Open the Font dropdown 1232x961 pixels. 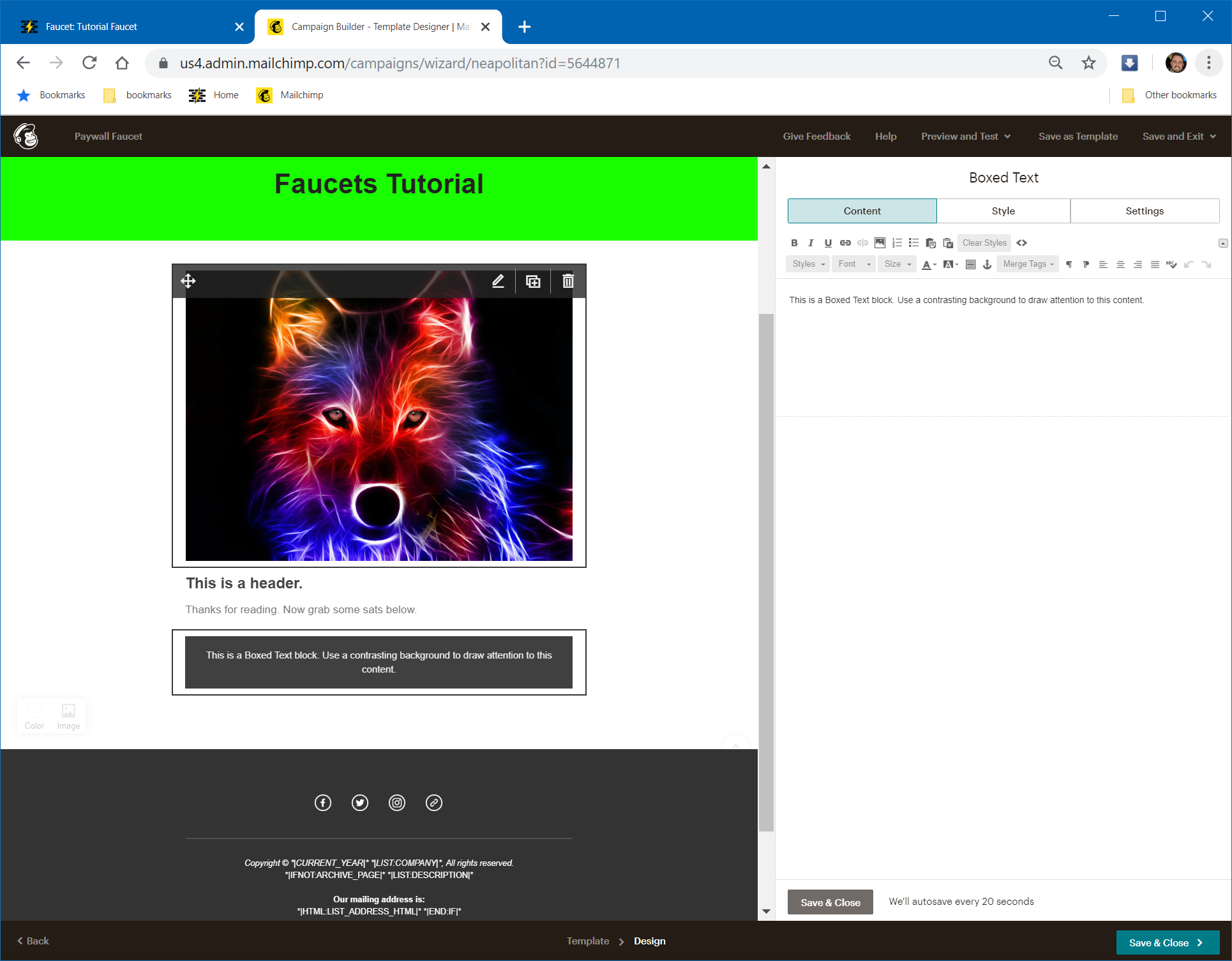coord(854,264)
